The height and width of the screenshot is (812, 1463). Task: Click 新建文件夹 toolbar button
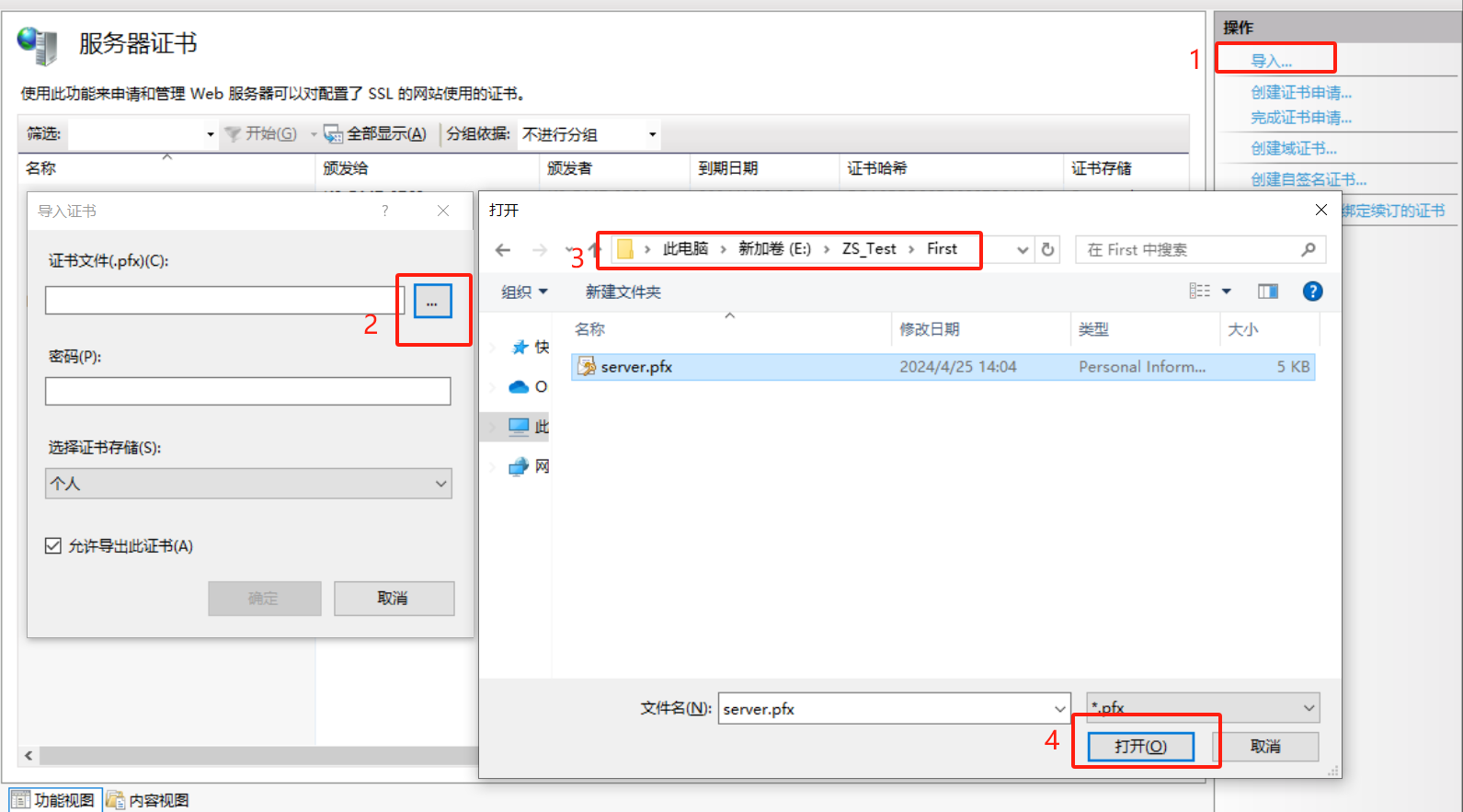(623, 292)
